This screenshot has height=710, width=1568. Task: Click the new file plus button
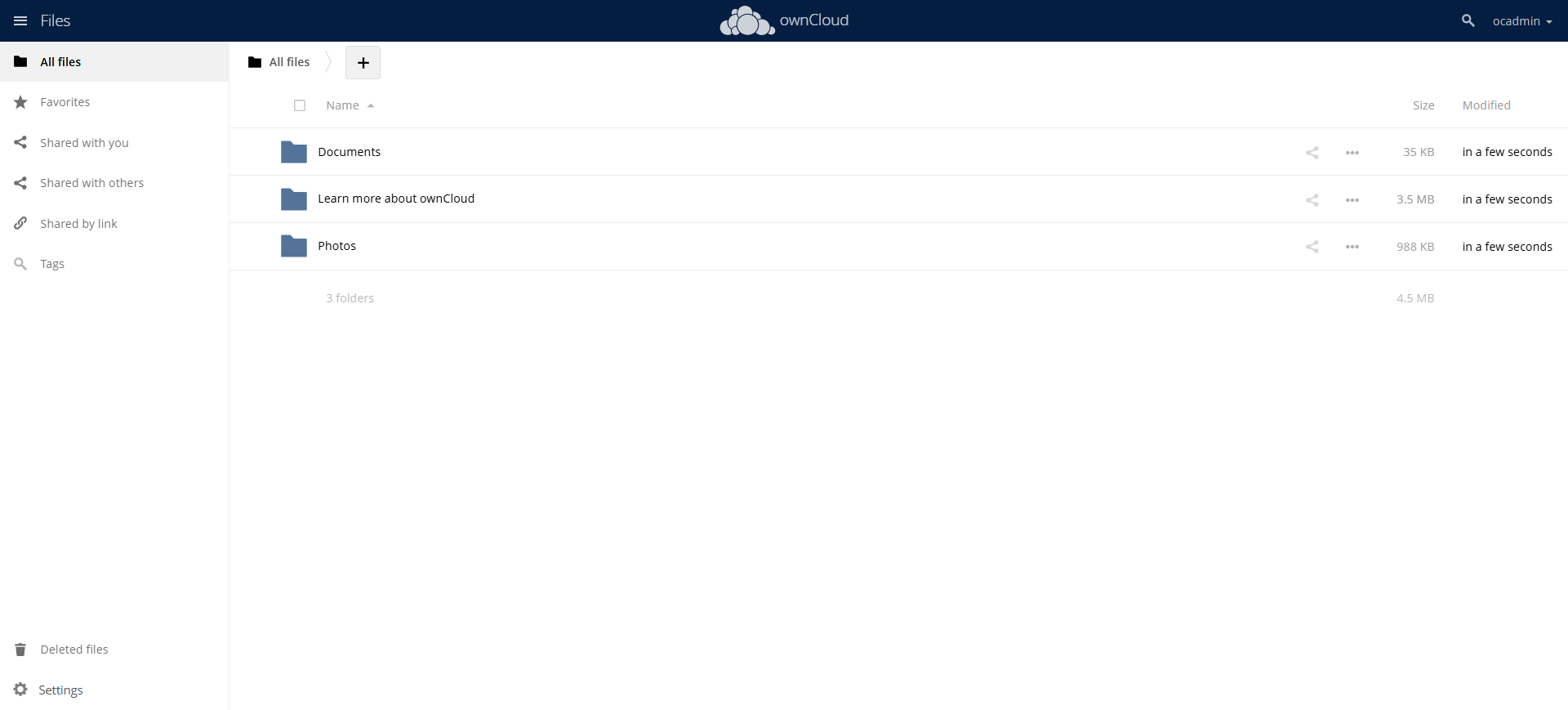363,62
